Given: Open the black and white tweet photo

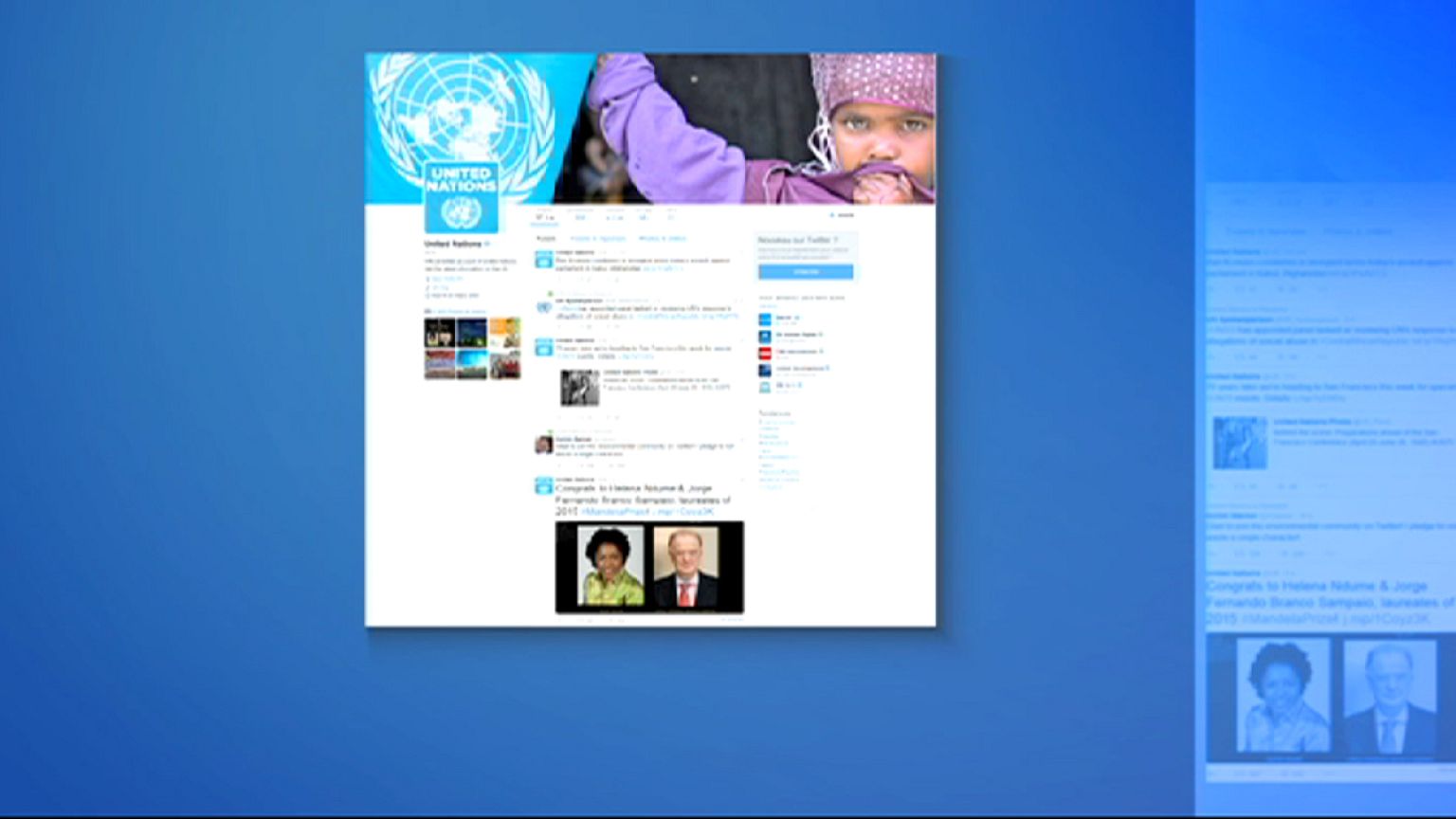Looking at the screenshot, I should [579, 389].
